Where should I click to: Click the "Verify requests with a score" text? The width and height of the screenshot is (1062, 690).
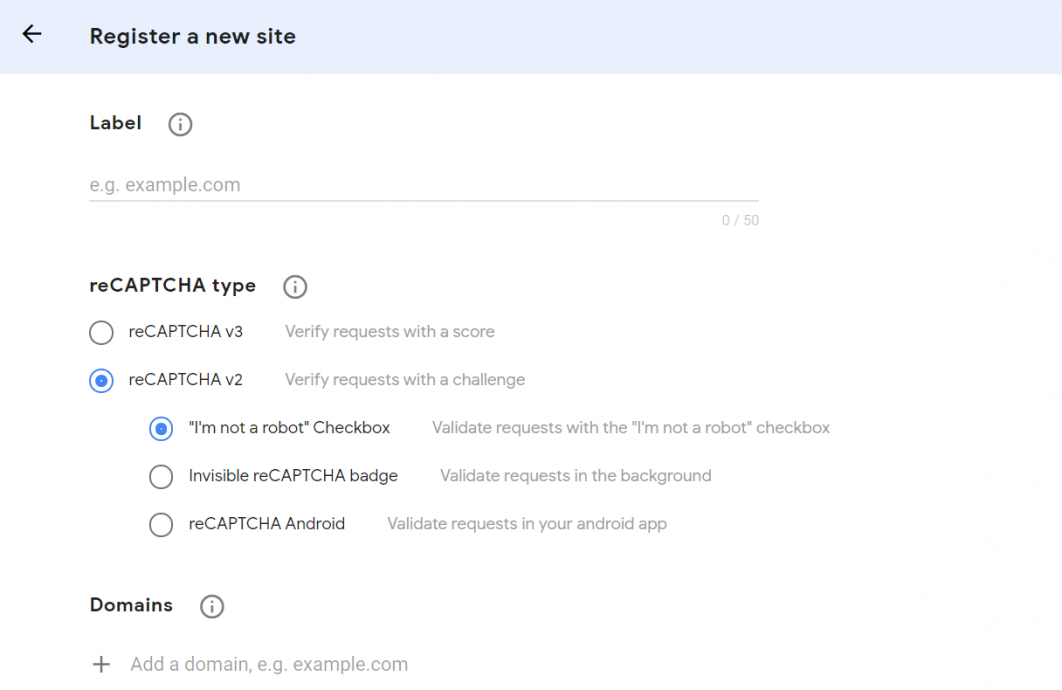pyautogui.click(x=389, y=331)
